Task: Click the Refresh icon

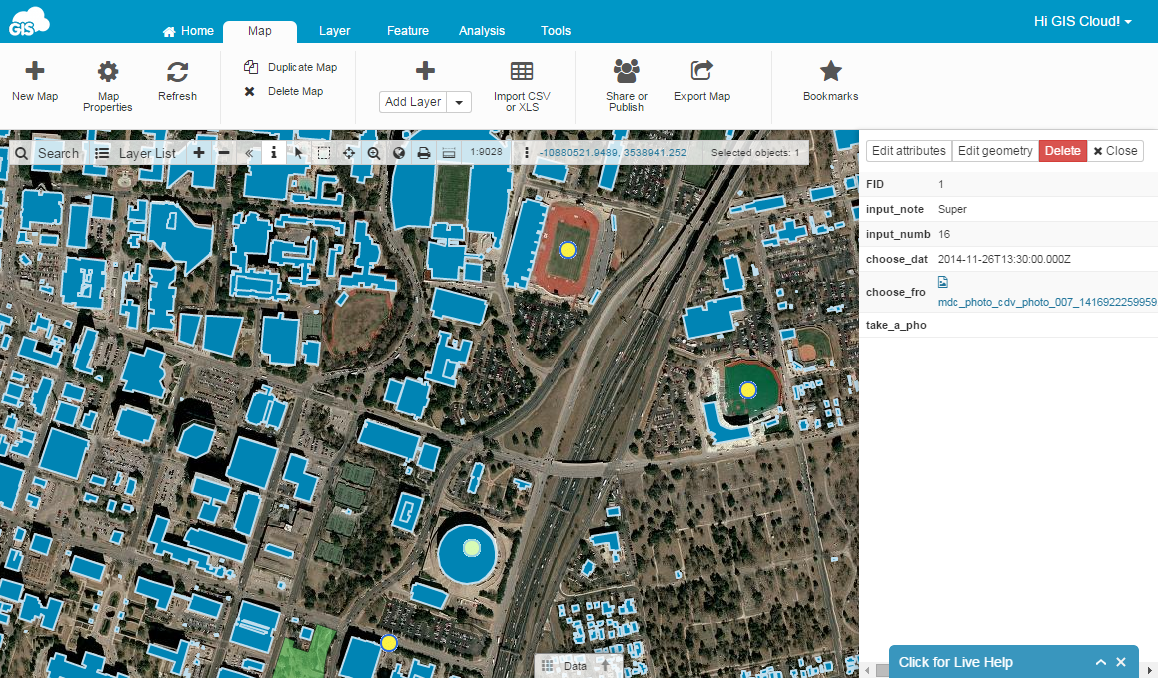Action: (177, 72)
